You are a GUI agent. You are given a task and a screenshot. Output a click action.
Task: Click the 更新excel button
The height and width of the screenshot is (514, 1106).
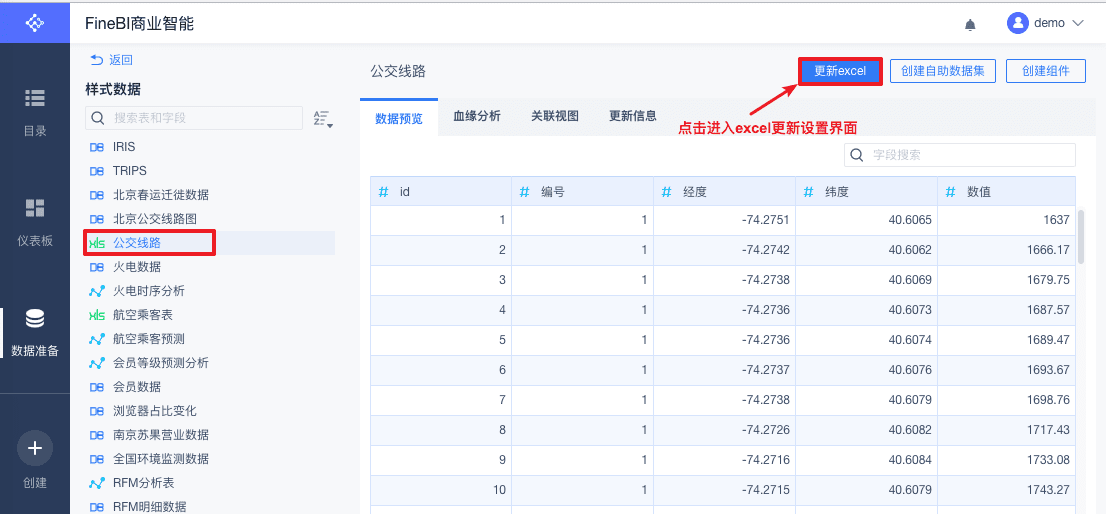pos(840,71)
